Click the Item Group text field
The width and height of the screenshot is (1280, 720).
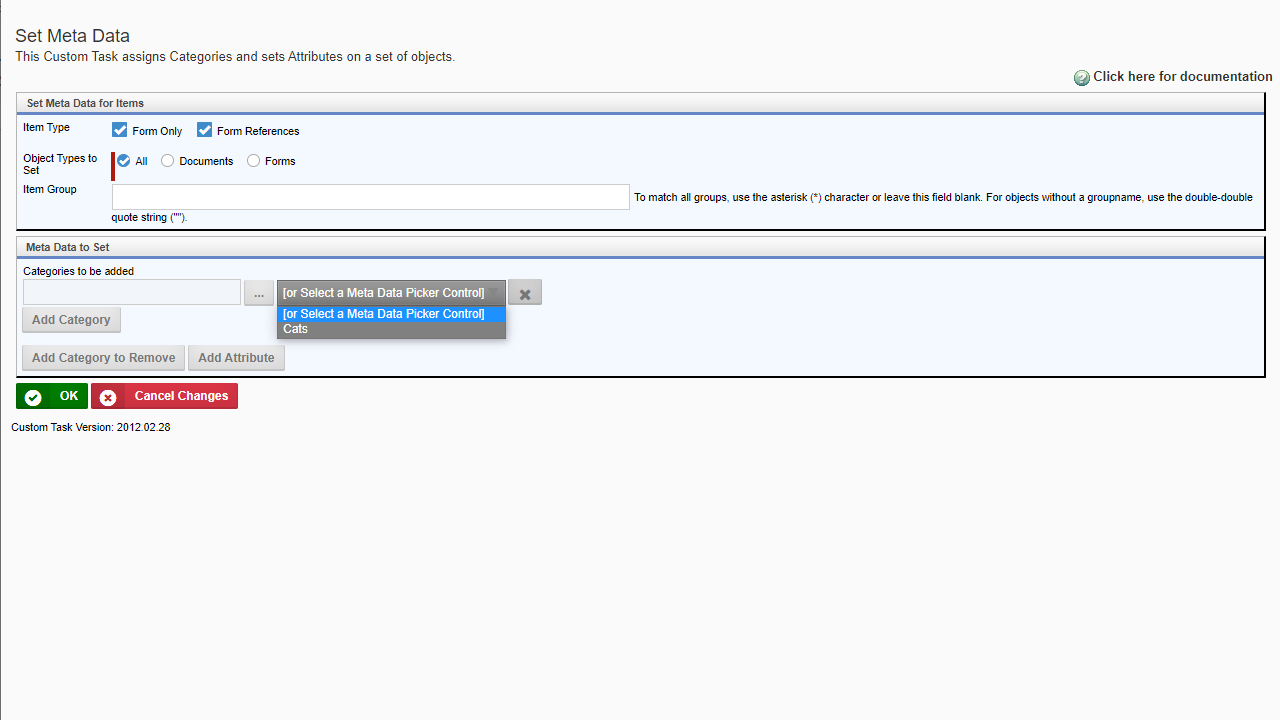click(x=371, y=197)
